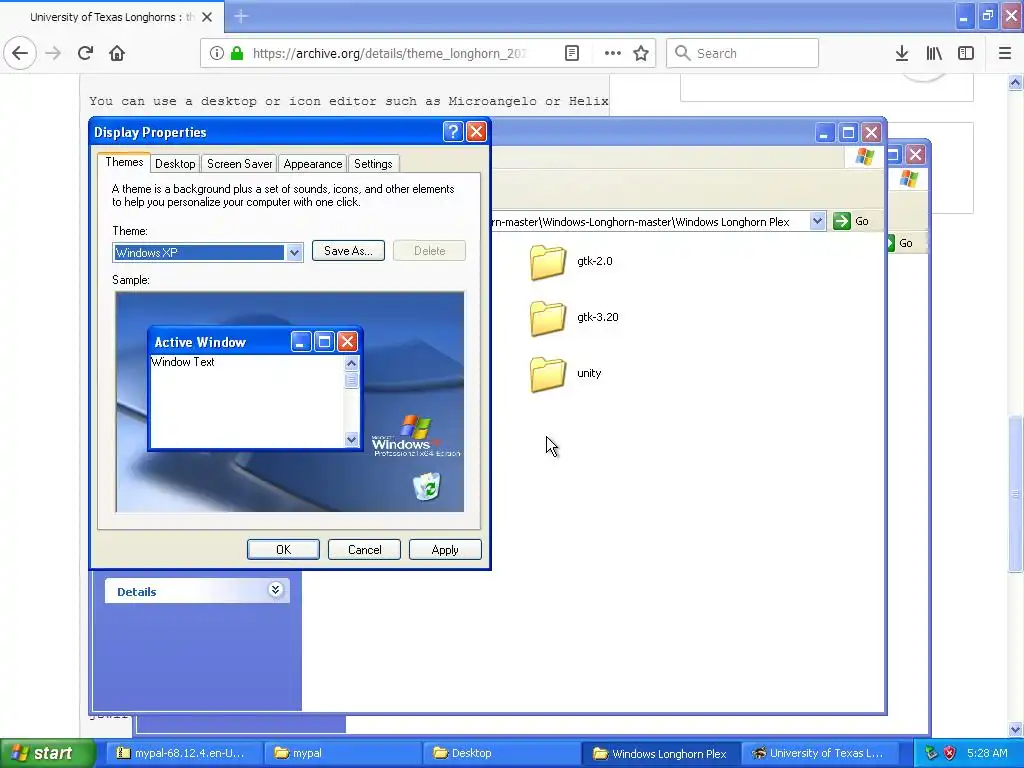Click the browser page scroll-up arrow
Image resolution: width=1024 pixels, height=768 pixels.
[1016, 82]
